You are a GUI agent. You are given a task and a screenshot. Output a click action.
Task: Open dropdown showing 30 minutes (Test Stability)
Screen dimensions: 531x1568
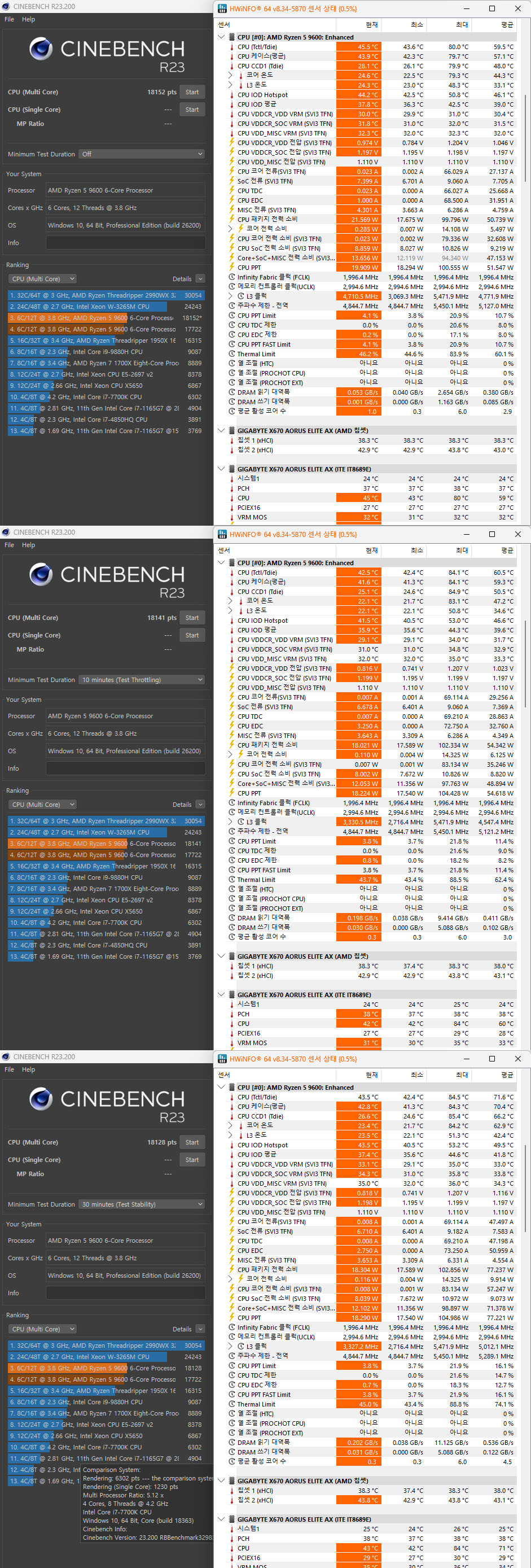(142, 1204)
